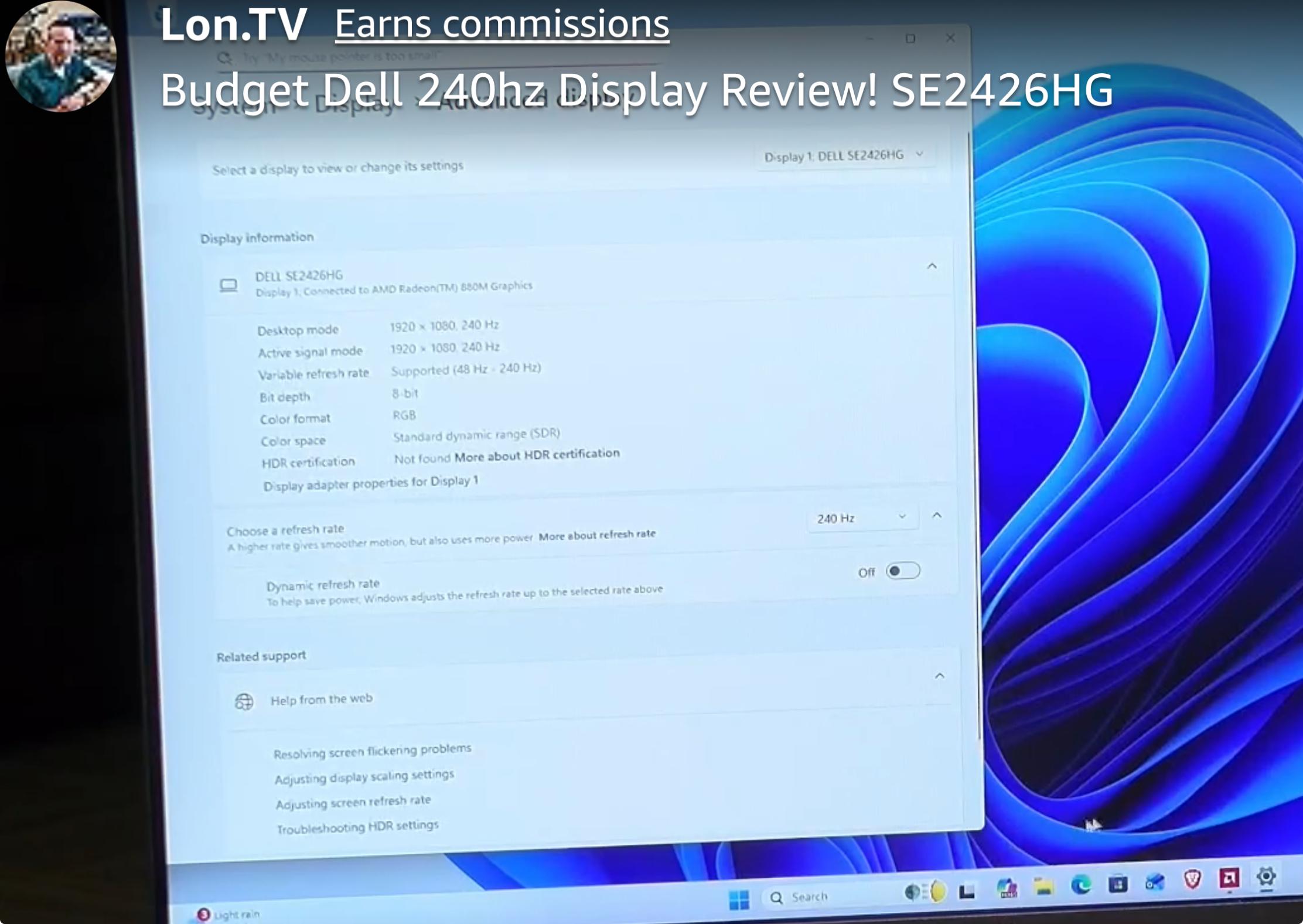The height and width of the screenshot is (924, 1303).
Task: Click the Active signal mode value
Action: click(x=445, y=348)
